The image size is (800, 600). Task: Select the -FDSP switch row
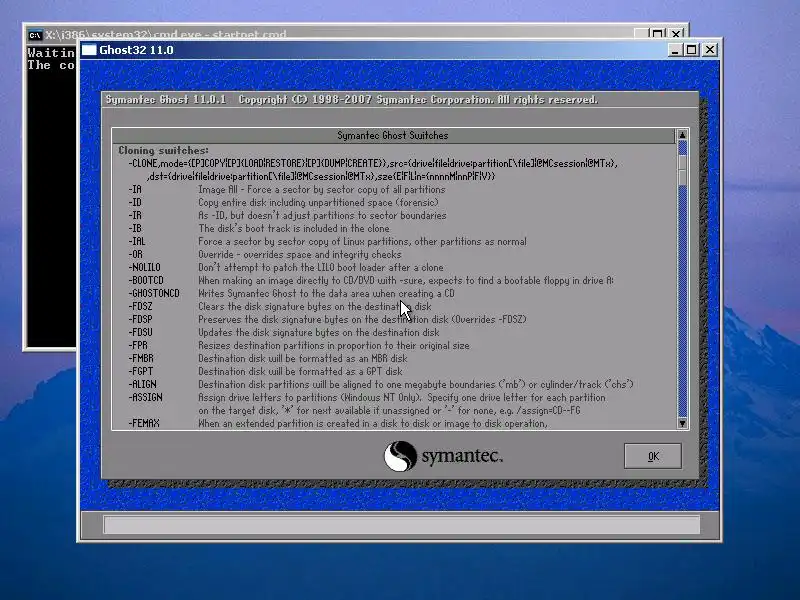point(327,319)
